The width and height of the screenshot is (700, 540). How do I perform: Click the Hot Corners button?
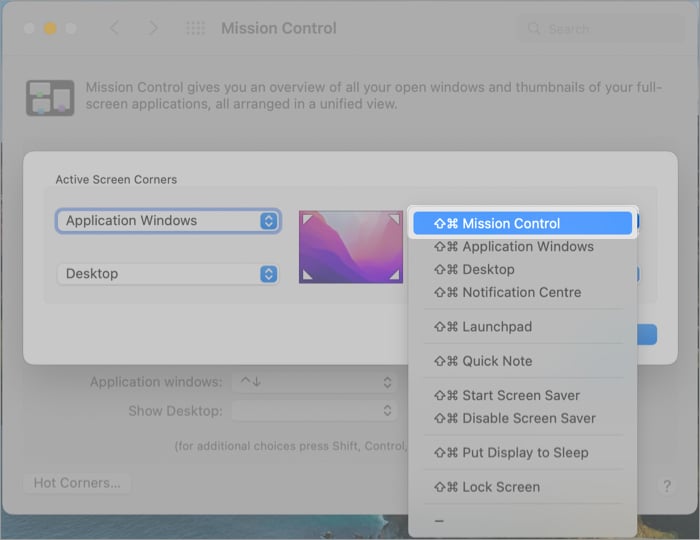pos(77,483)
